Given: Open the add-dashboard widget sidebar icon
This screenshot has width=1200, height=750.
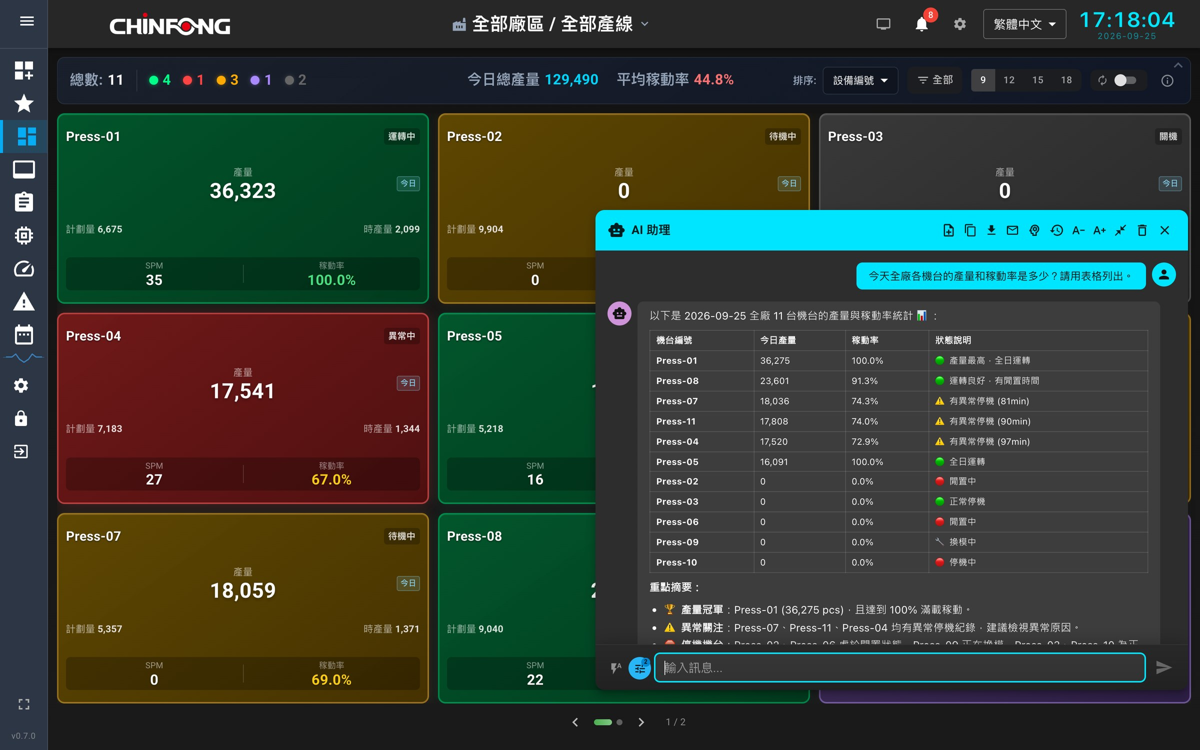Looking at the screenshot, I should click(x=24, y=70).
